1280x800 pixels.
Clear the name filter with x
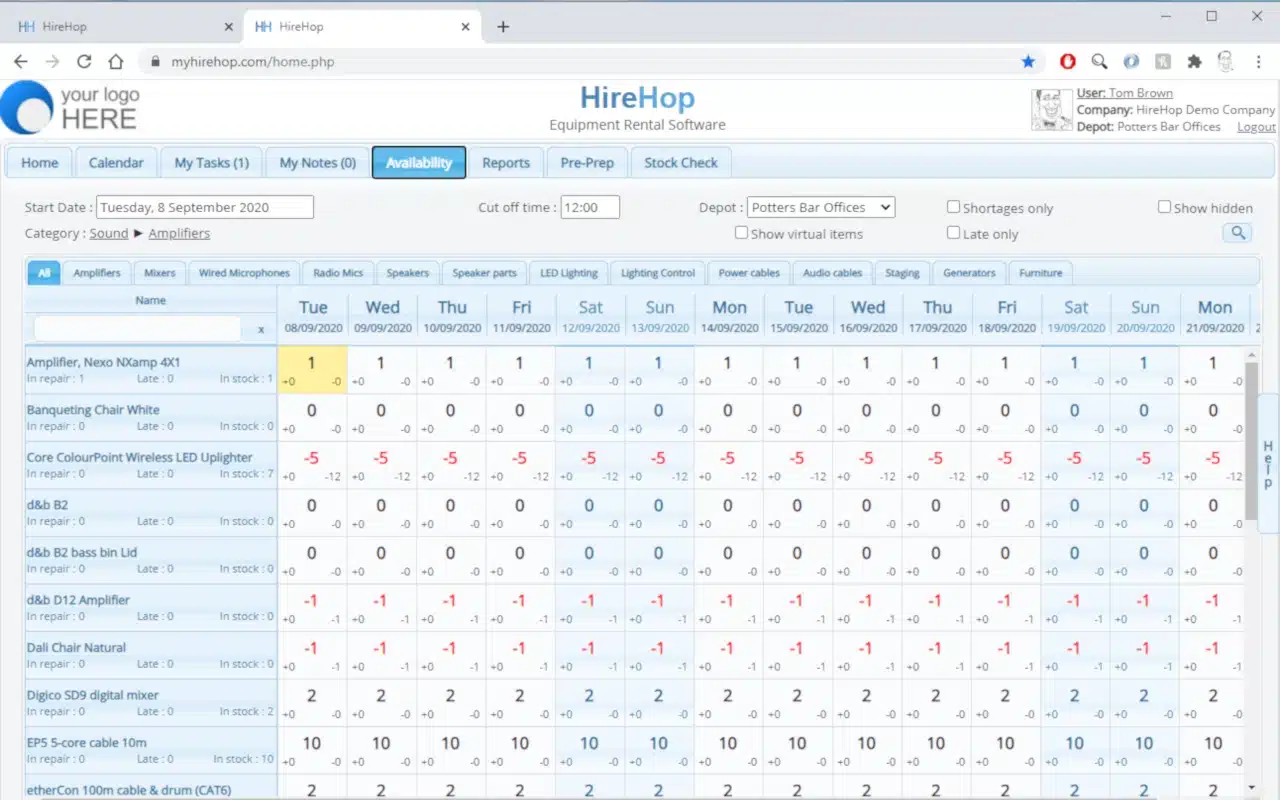(261, 329)
